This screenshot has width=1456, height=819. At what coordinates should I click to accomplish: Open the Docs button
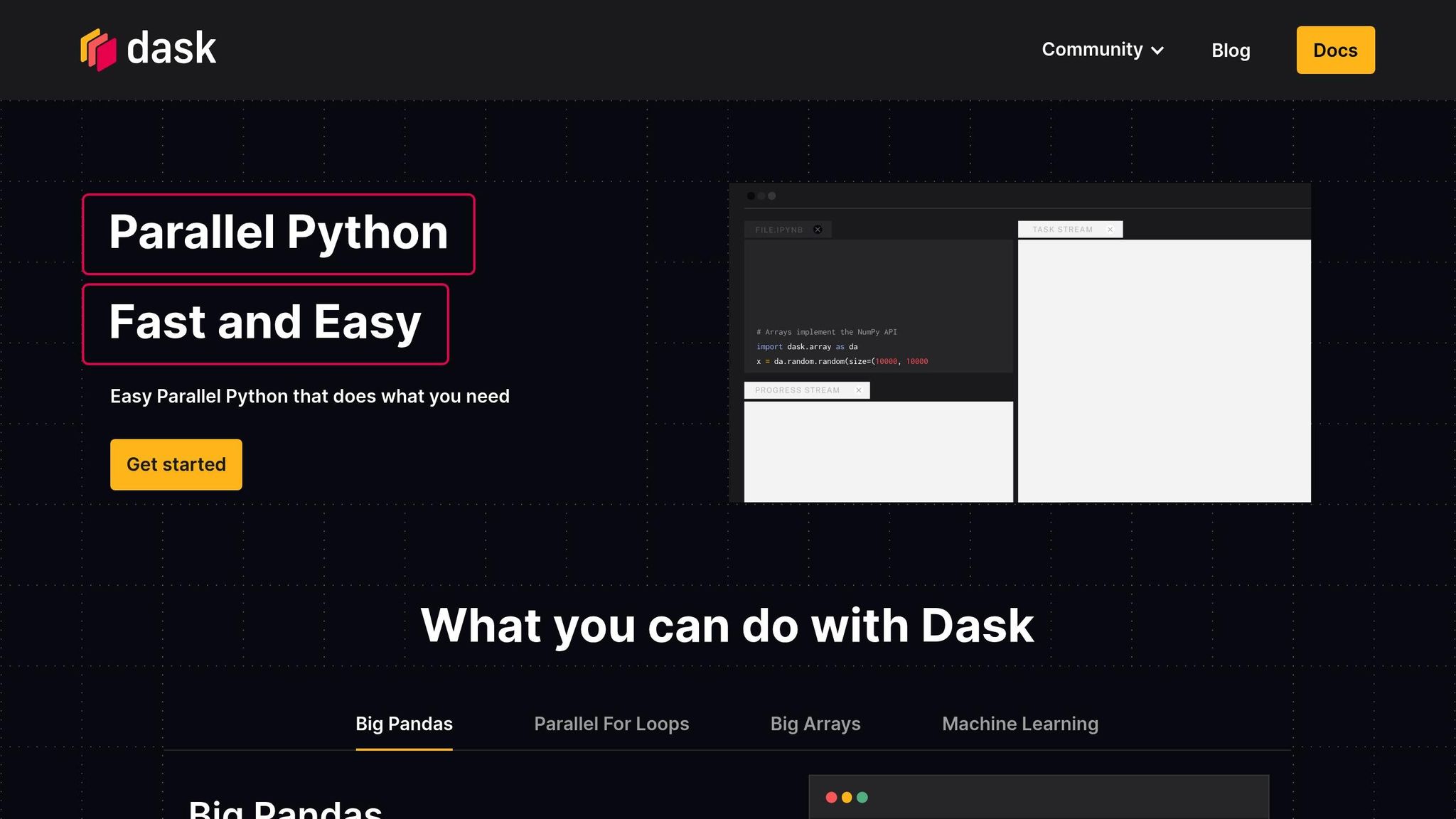1335,50
